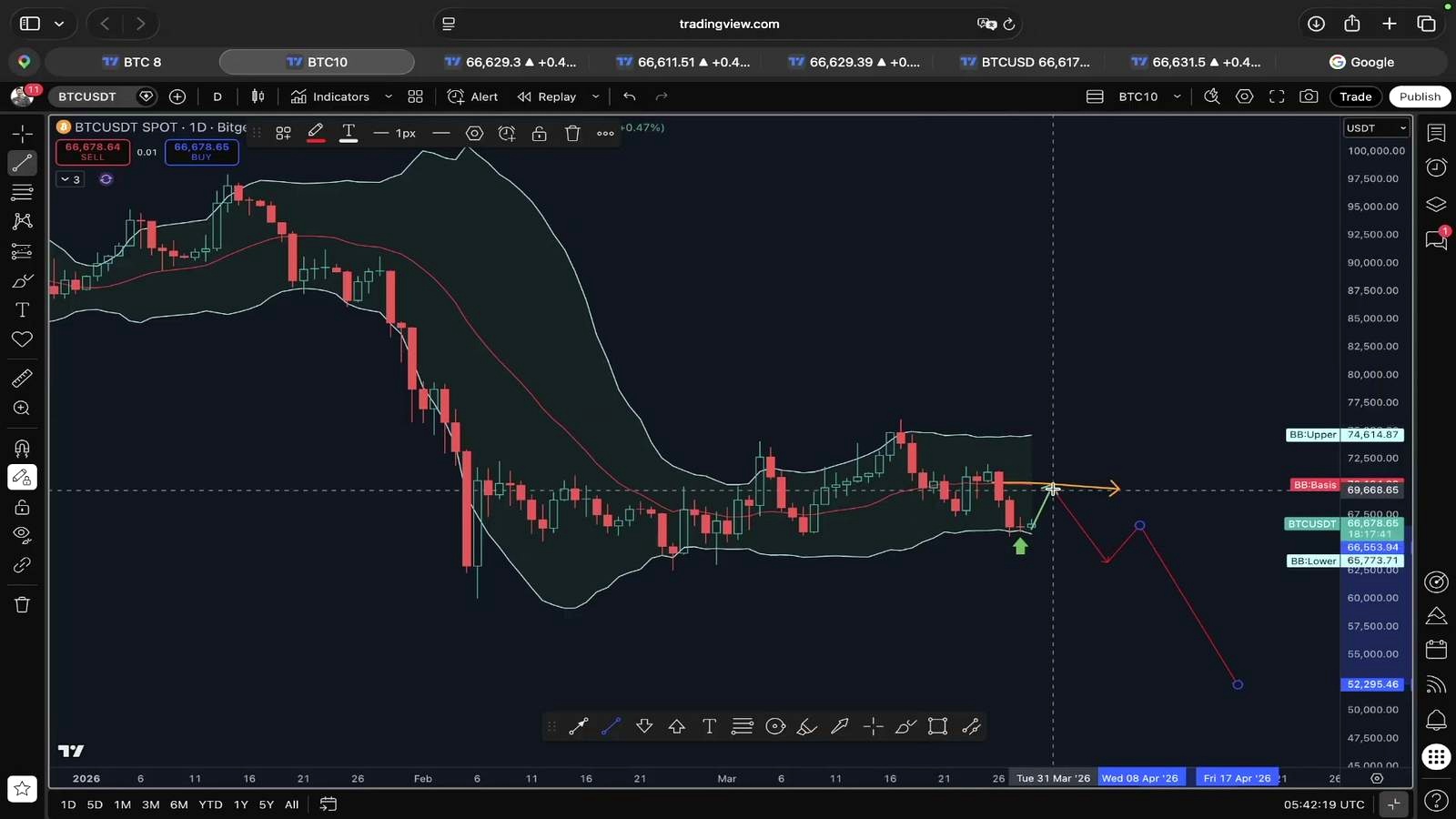
Task: Select arrow down marker in favorites bar
Action: pyautogui.click(x=644, y=726)
